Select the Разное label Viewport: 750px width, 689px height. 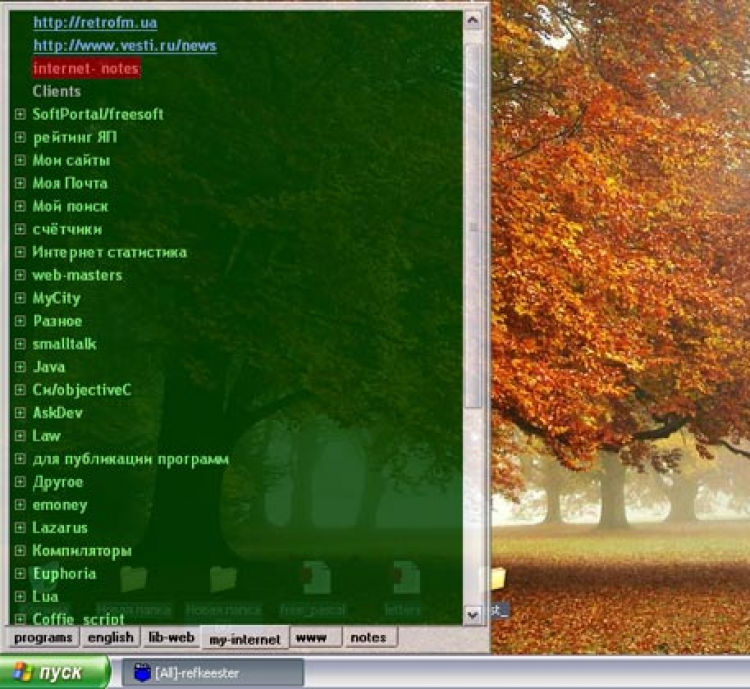tap(57, 321)
